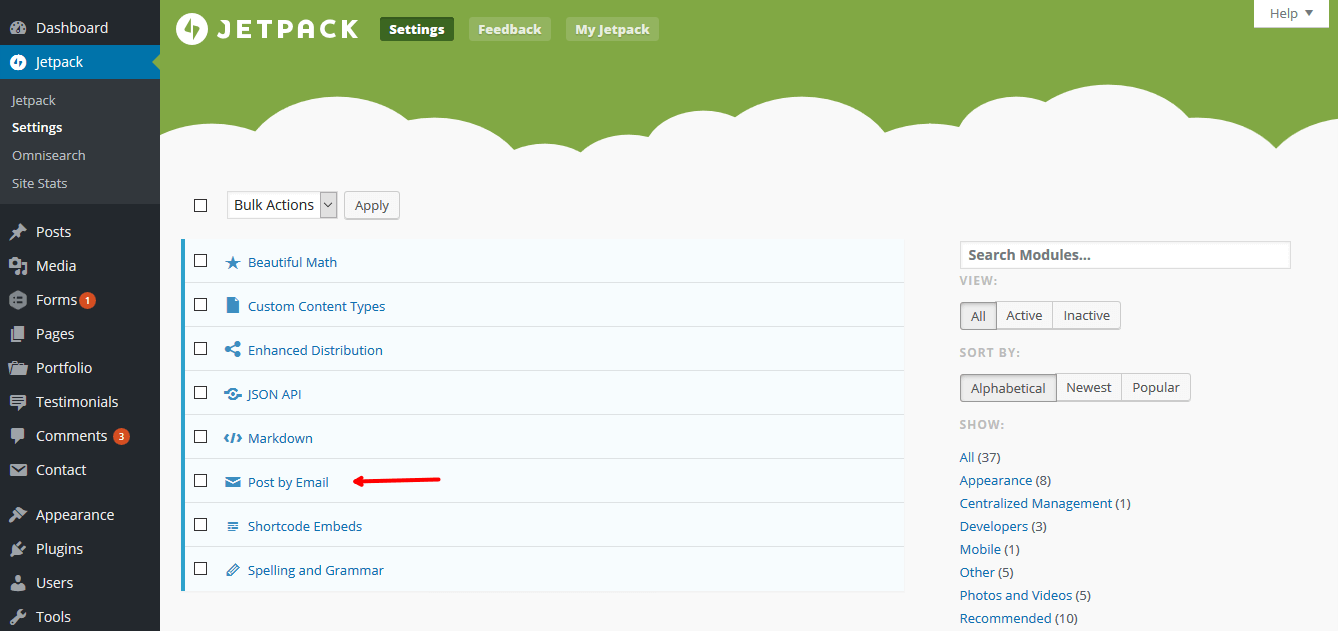This screenshot has height=631, width=1338.
Task: Click the Contact envelope icon in sidebar
Action: [18, 470]
